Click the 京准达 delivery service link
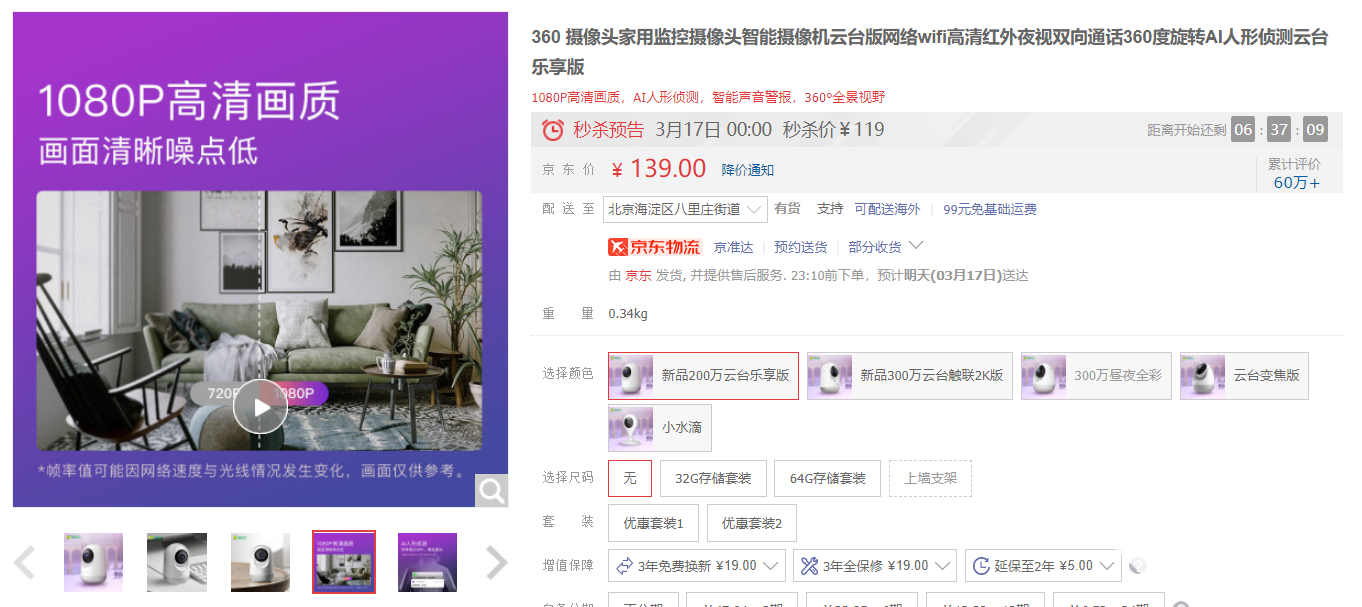Screen dimensions: 1362x607 [733, 247]
